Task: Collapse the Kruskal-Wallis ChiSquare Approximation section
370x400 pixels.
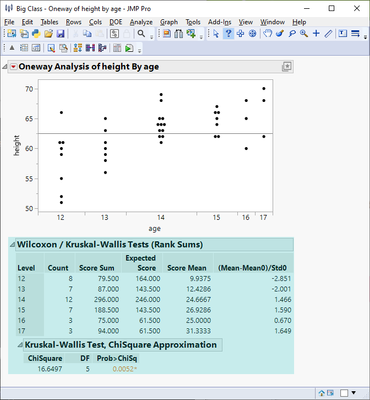Action: coord(20,345)
